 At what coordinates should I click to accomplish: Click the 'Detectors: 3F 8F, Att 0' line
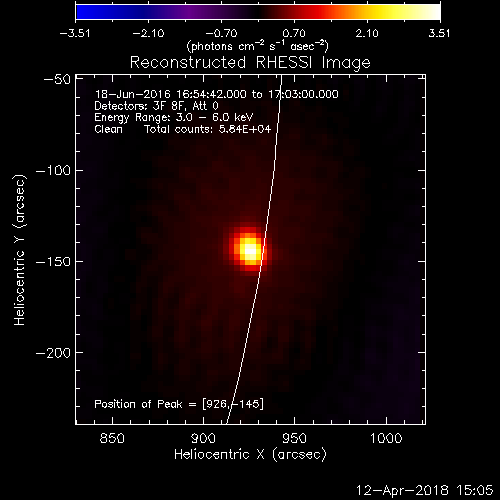[x=156, y=106]
